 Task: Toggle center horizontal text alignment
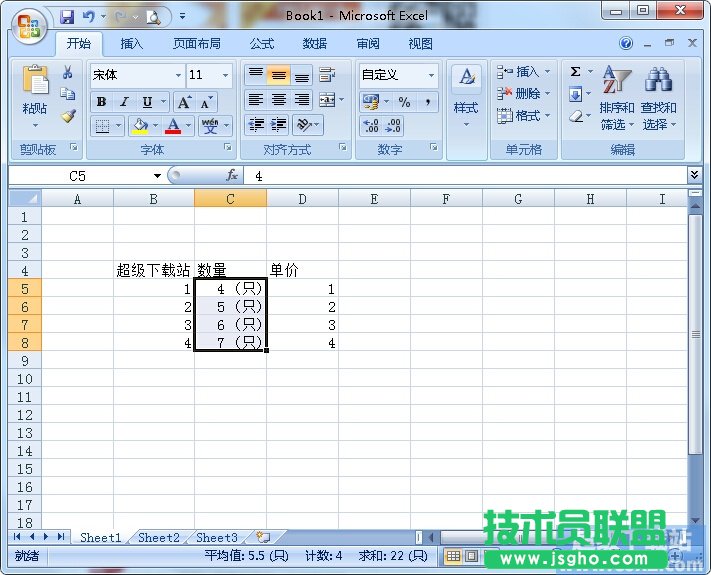tap(279, 101)
